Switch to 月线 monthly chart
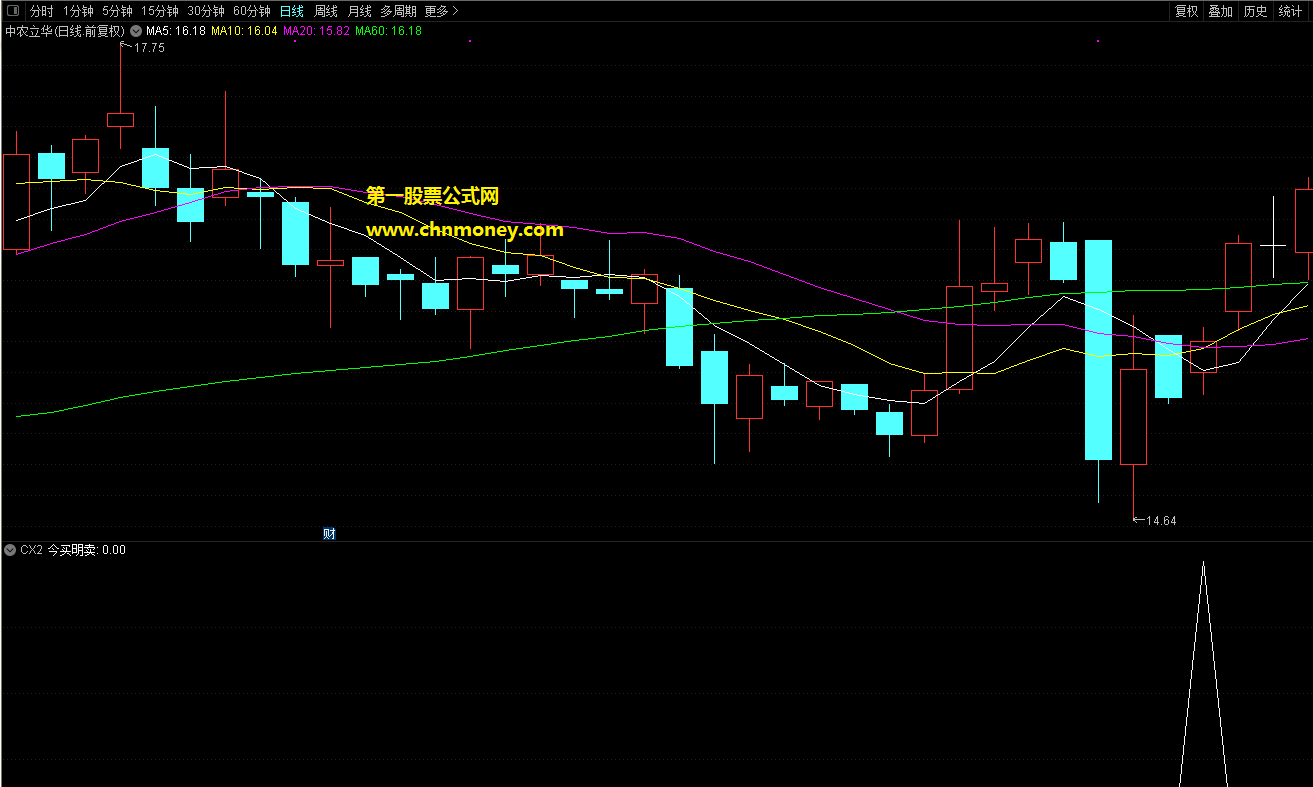 360,11
